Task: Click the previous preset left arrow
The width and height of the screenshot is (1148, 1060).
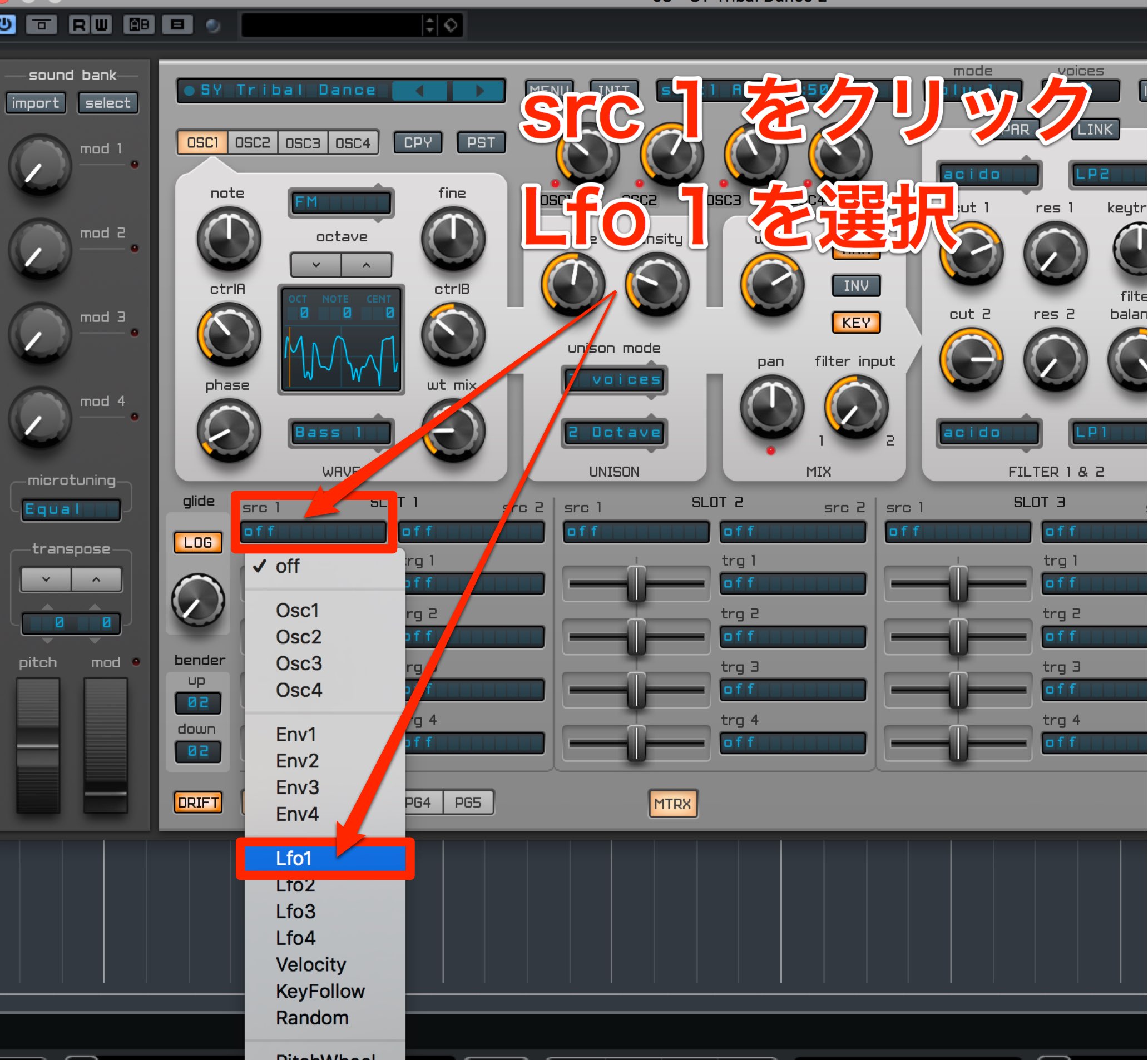Action: [x=420, y=91]
